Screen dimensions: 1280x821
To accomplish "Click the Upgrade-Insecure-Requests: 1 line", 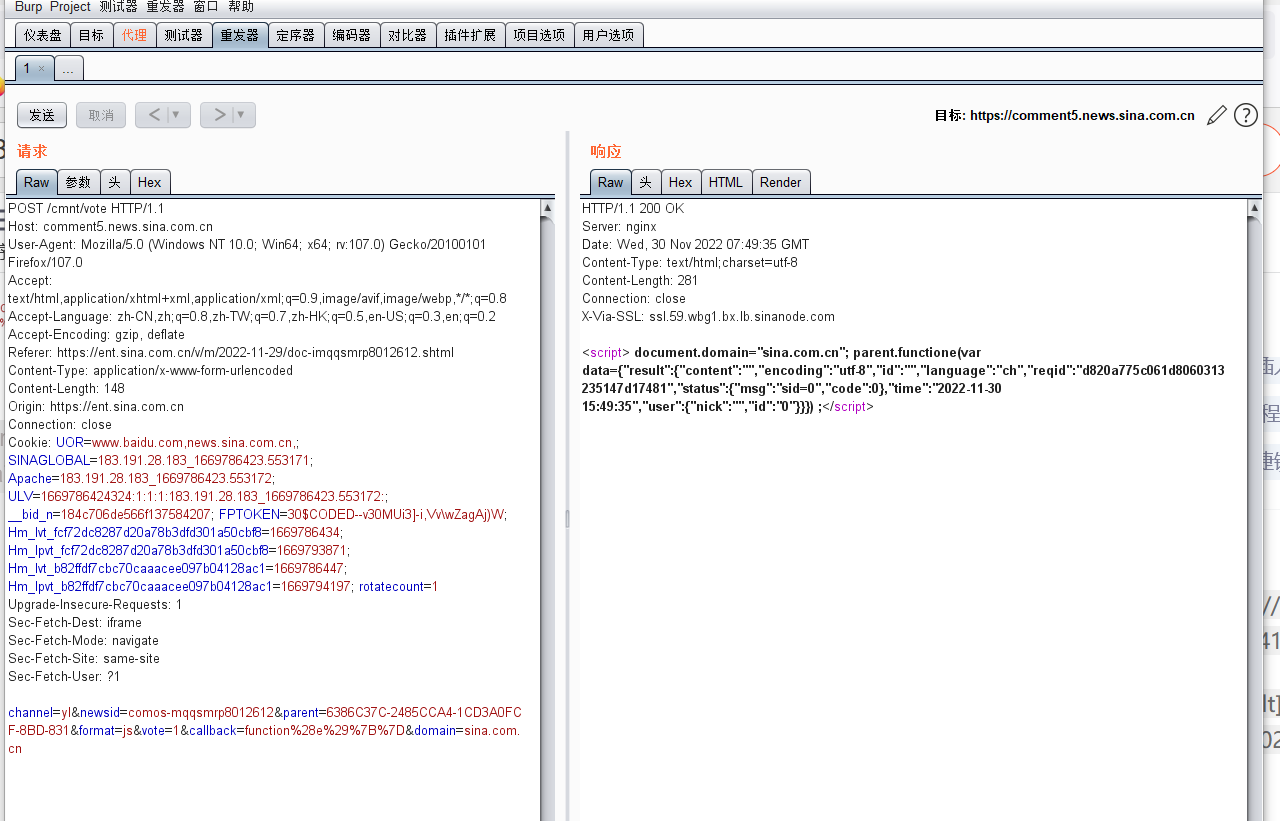I will click(x=95, y=605).
